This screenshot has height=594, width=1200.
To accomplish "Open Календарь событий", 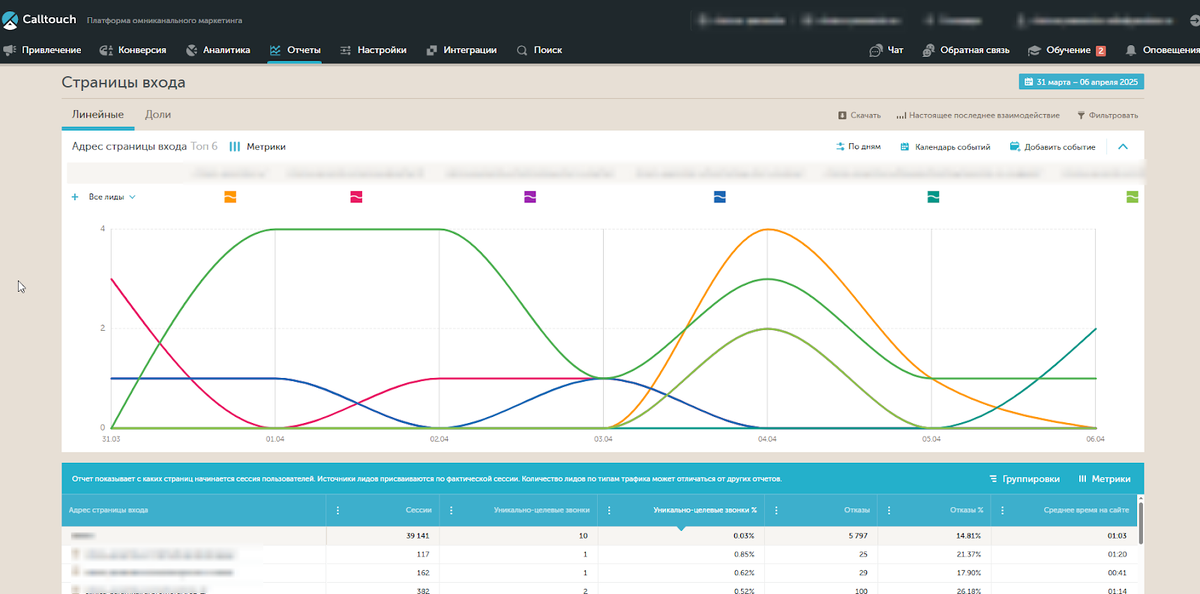I will tap(945, 147).
